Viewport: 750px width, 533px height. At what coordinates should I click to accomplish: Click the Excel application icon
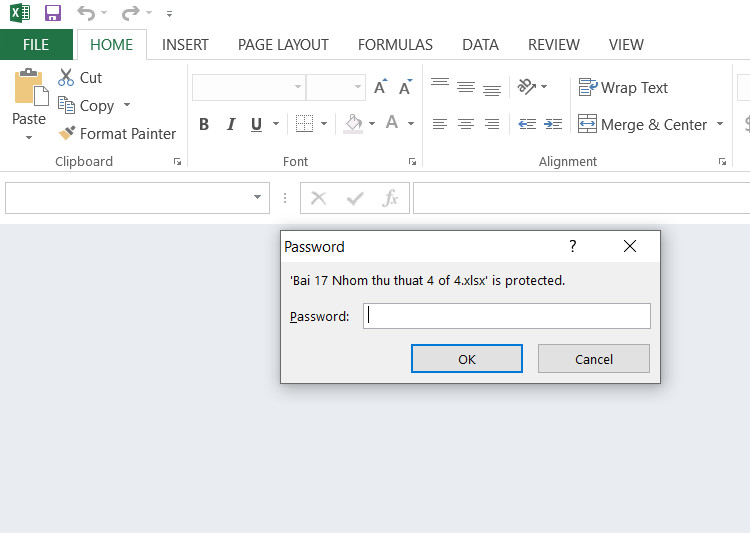[x=20, y=13]
